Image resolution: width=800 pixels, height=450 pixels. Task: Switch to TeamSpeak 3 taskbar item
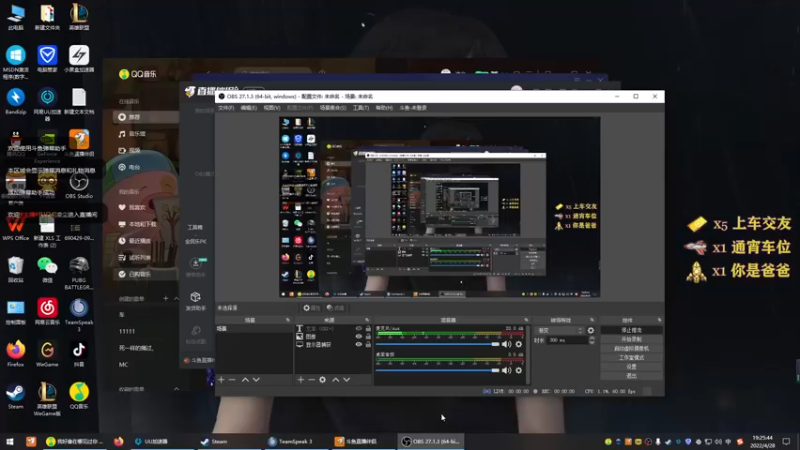296,441
